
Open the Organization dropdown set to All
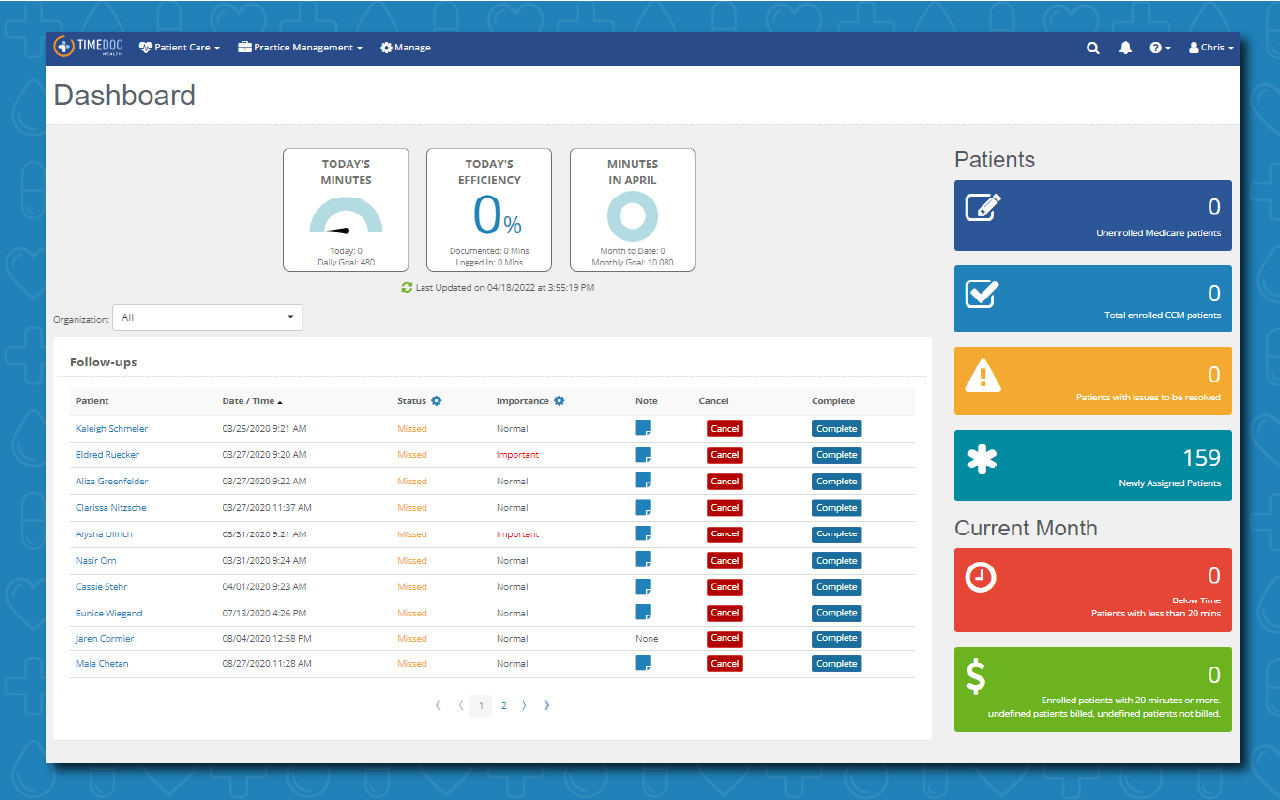coord(207,318)
